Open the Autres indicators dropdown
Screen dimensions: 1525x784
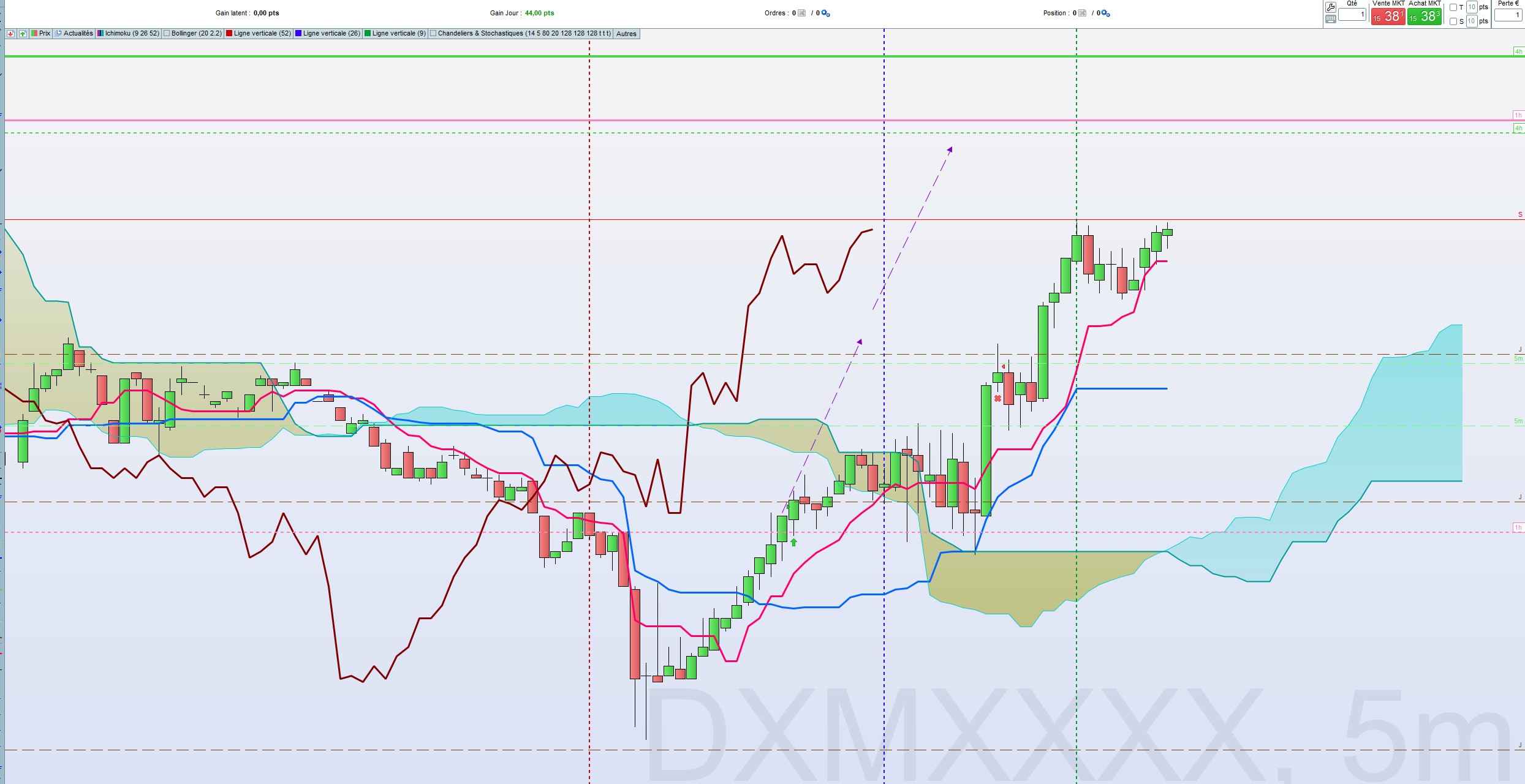click(x=626, y=34)
